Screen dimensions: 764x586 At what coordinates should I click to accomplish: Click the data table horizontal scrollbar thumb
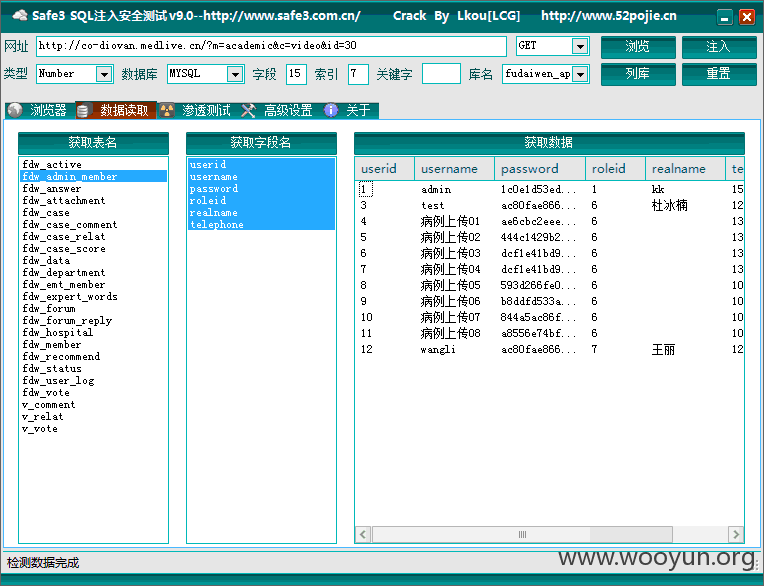click(x=522, y=534)
